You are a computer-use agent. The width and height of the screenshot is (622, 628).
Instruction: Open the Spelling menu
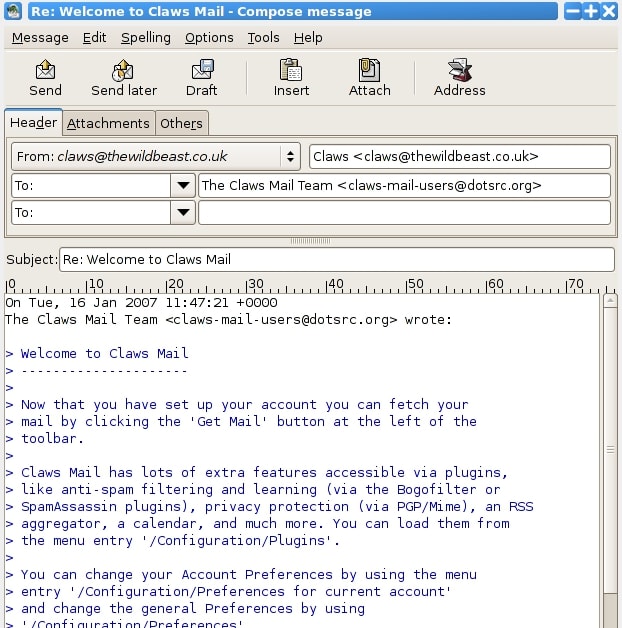146,38
